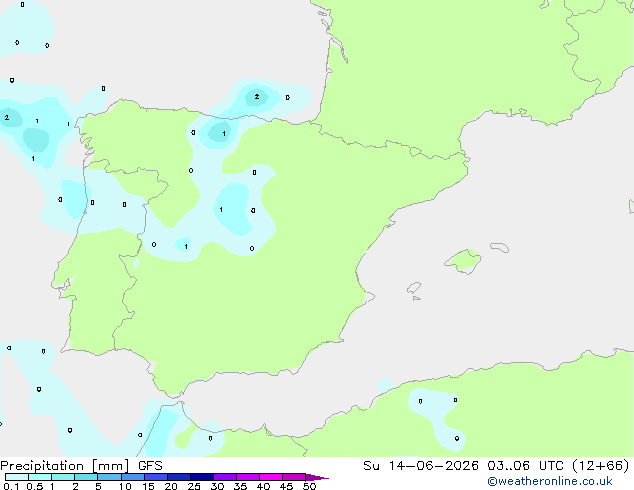634x490 pixels.
Task: Pick the 5–10 mm legend swatch
Action: (x=110, y=477)
